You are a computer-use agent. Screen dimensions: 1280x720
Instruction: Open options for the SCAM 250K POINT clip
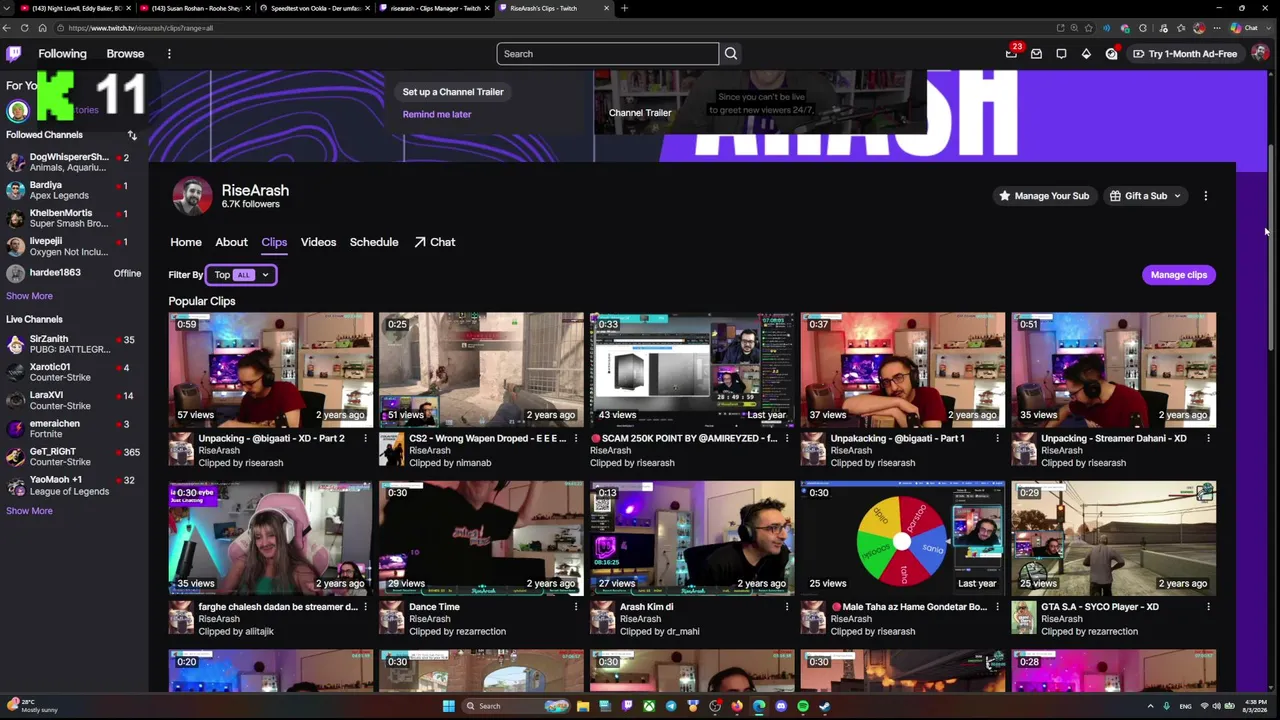point(786,439)
